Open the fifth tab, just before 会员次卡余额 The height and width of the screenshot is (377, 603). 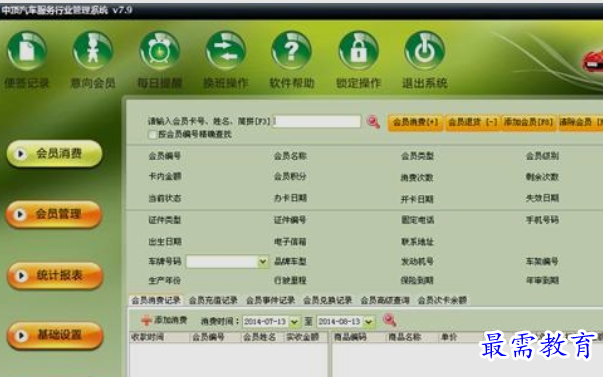click(x=385, y=300)
